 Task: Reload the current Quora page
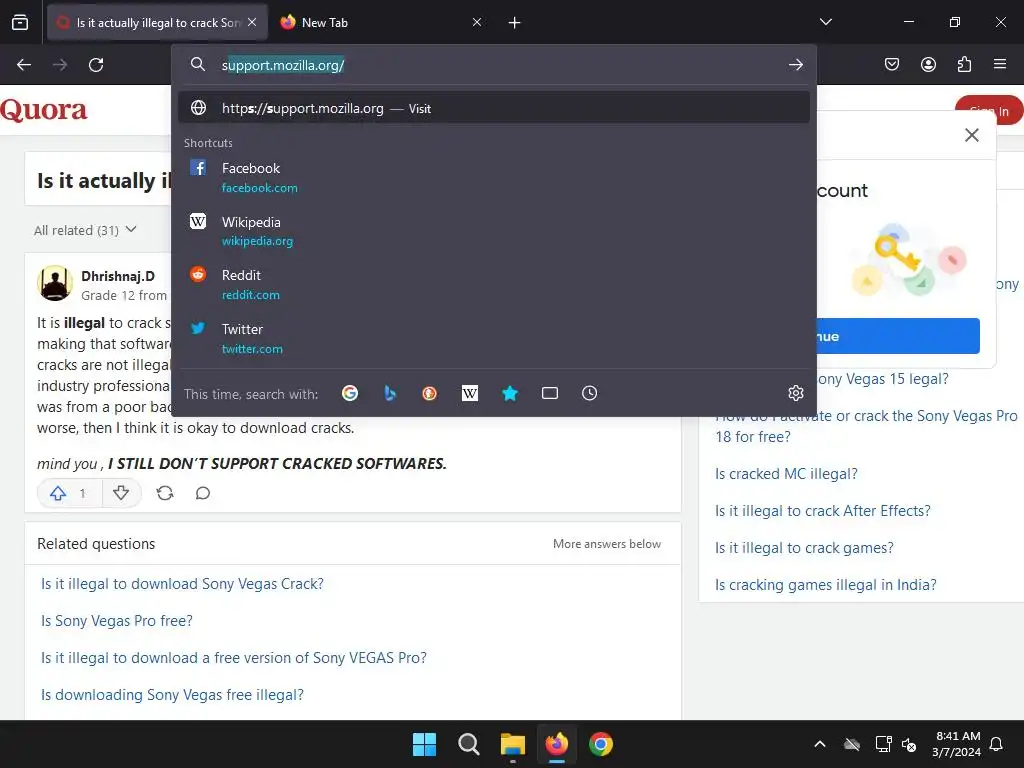pyautogui.click(x=96, y=65)
